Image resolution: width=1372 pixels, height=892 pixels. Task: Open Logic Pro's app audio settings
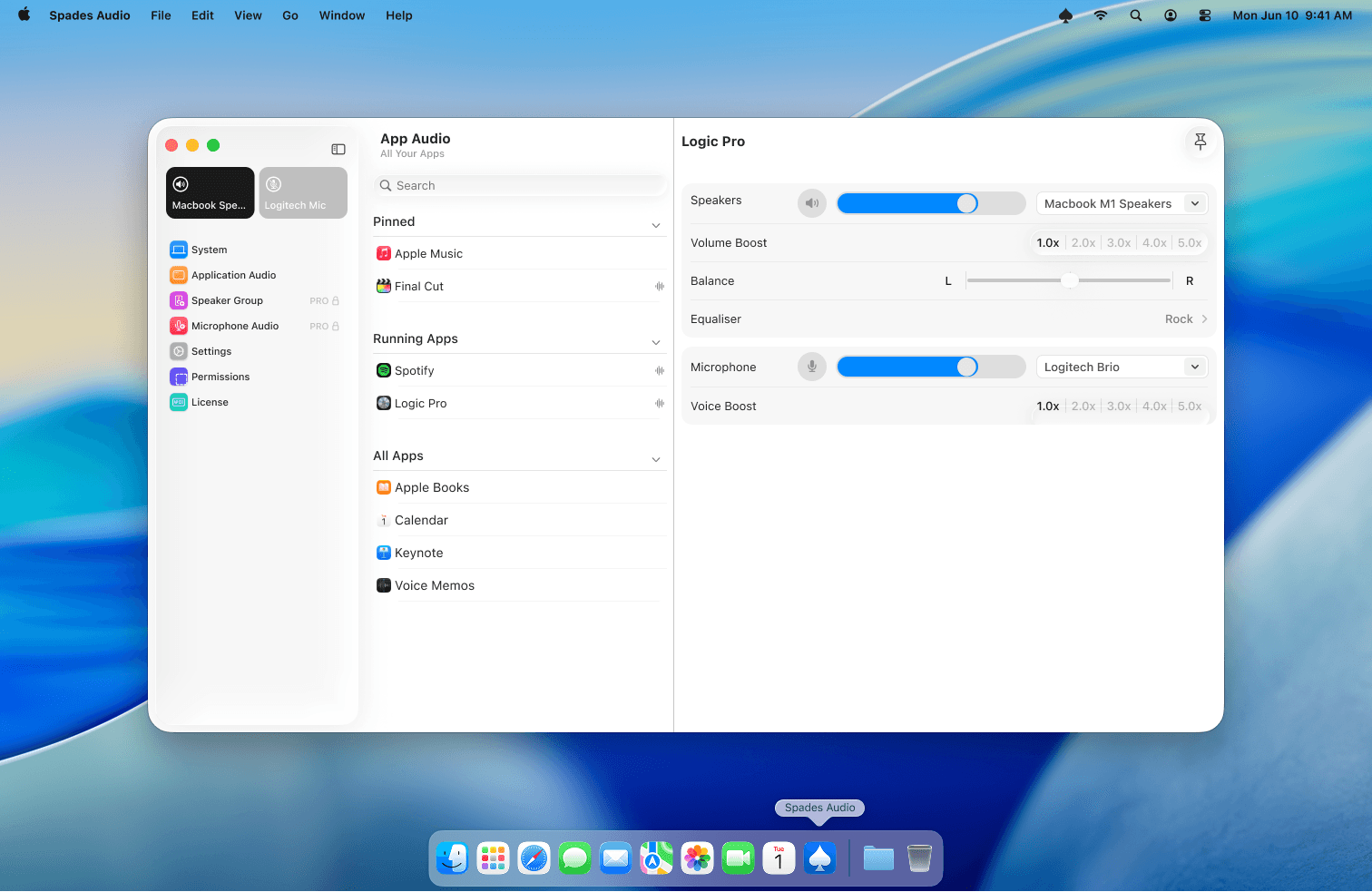coord(420,403)
